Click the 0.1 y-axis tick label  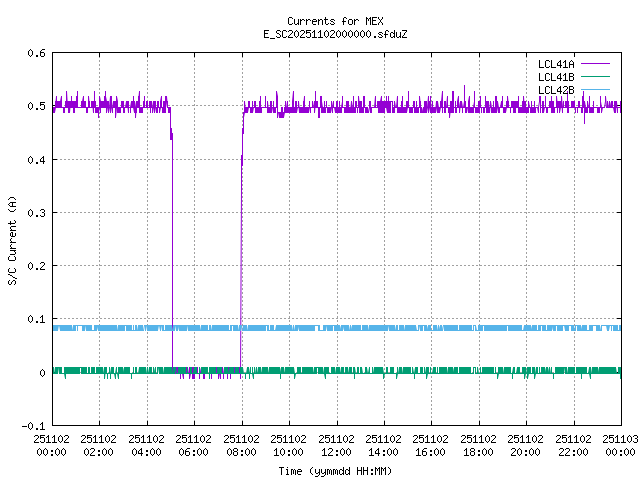[x=37, y=320]
